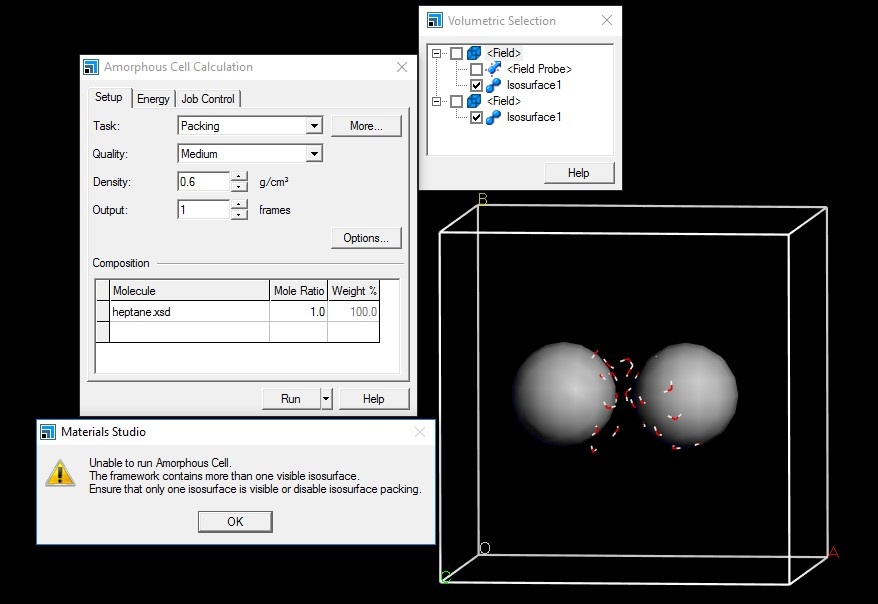Viewport: 878px width, 604px height.
Task: Select the first Field label in tree
Action: click(503, 53)
